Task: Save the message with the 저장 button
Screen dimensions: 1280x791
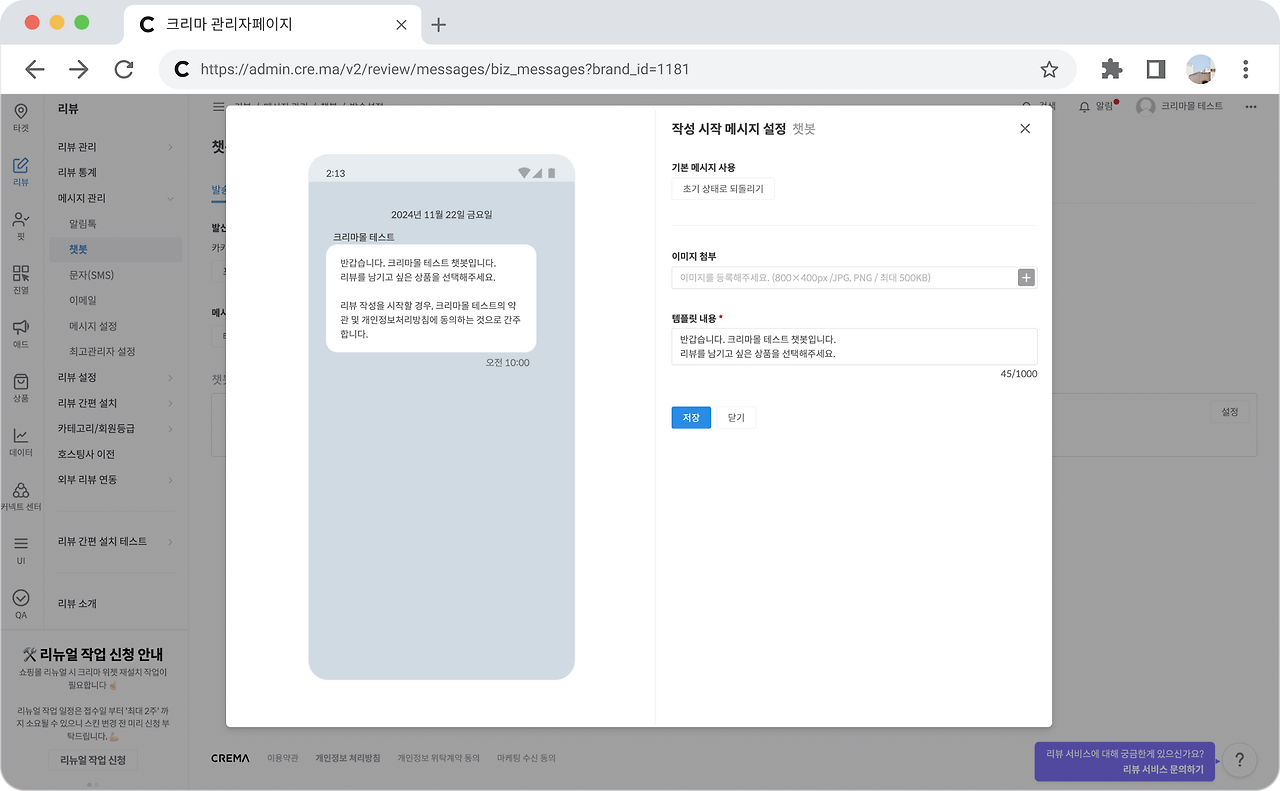Action: 691,417
